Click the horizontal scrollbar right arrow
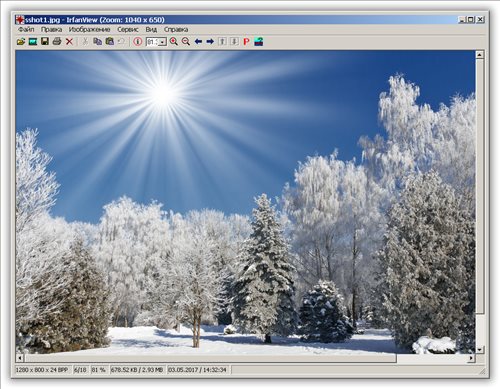The width and height of the screenshot is (500, 389). tap(471, 358)
